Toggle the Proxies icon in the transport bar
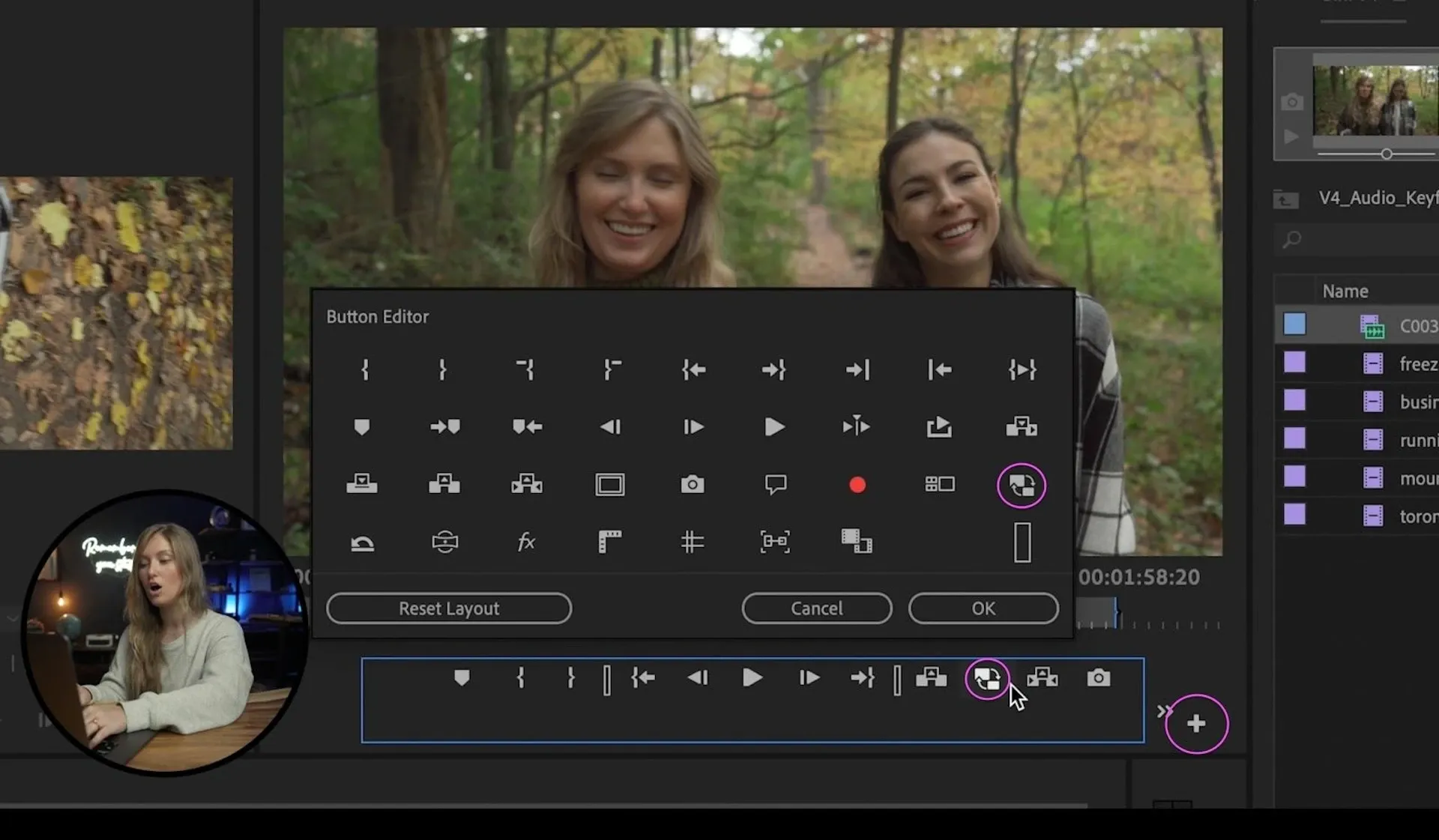Image resolution: width=1439 pixels, height=840 pixels. click(987, 679)
